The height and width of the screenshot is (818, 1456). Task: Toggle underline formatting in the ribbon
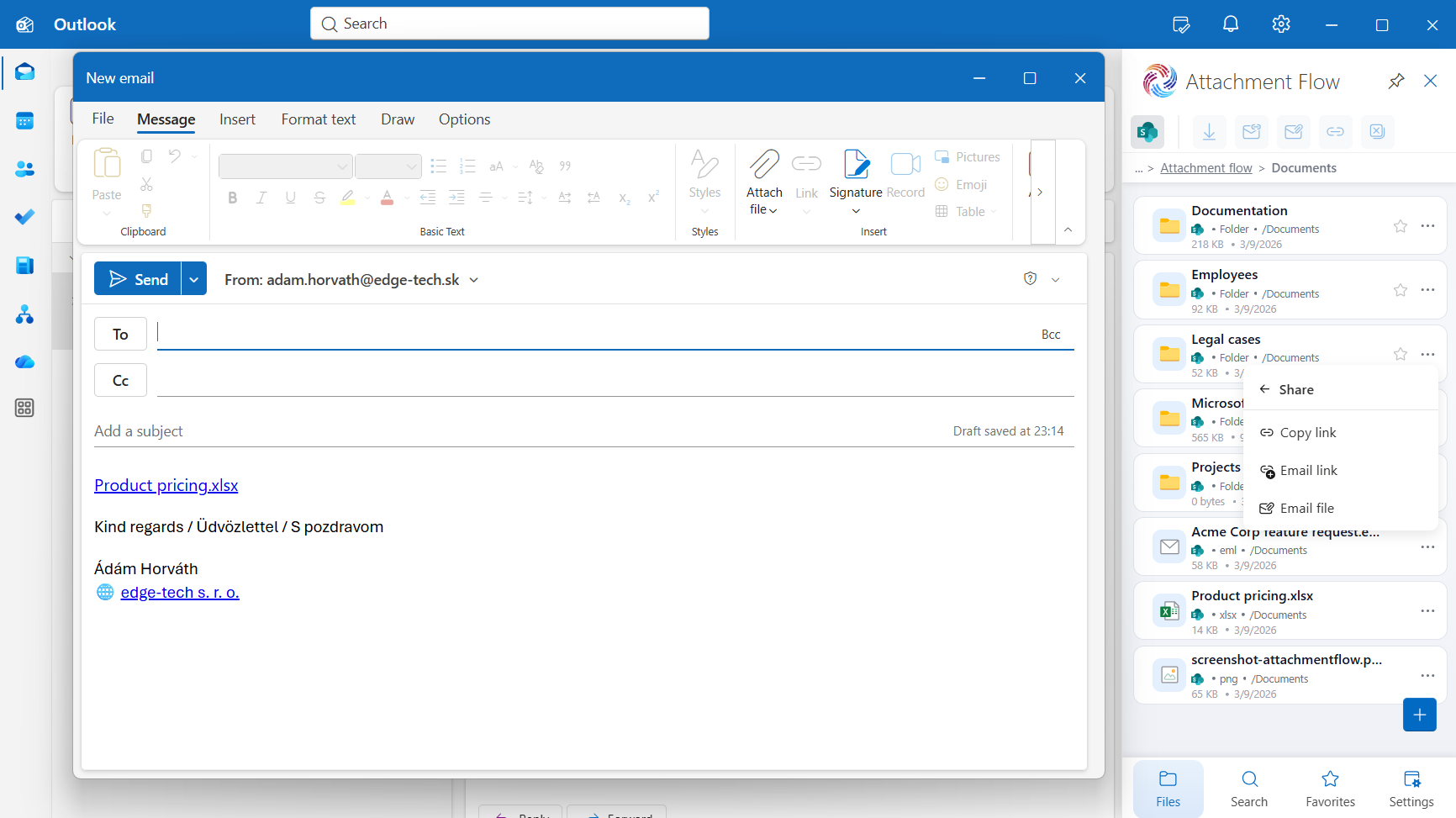(291, 198)
